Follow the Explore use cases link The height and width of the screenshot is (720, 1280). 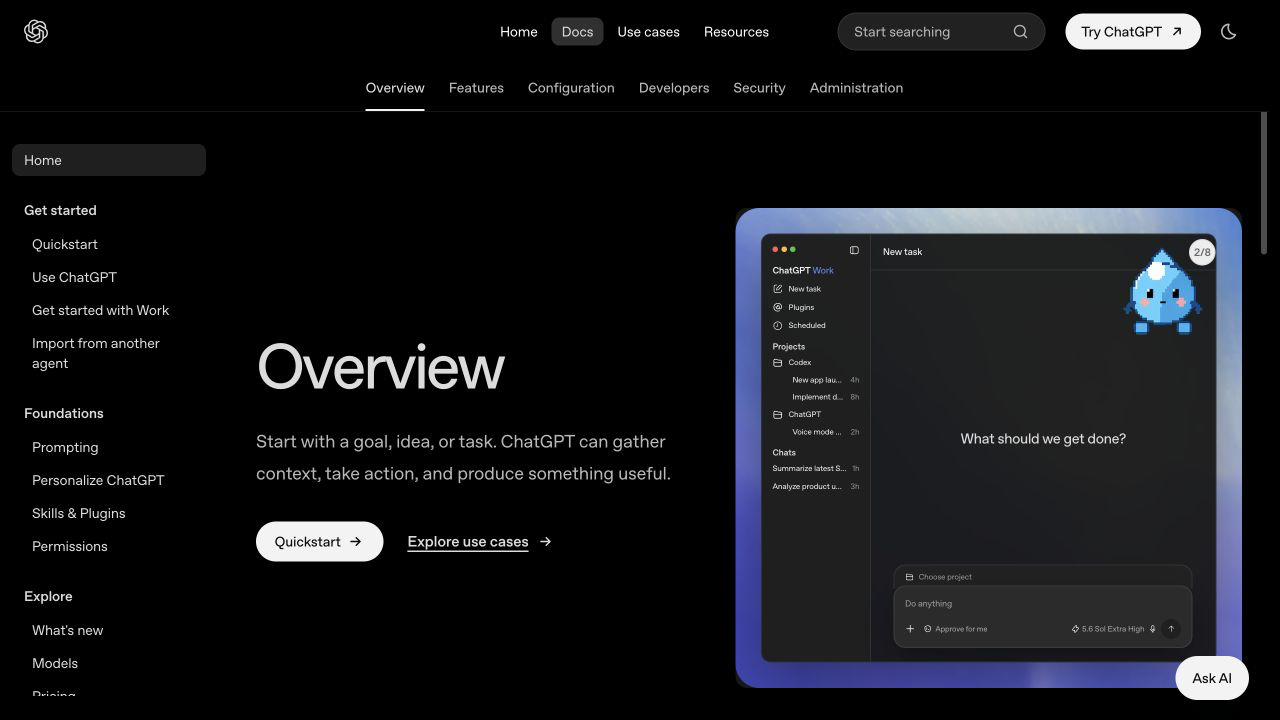click(x=468, y=541)
